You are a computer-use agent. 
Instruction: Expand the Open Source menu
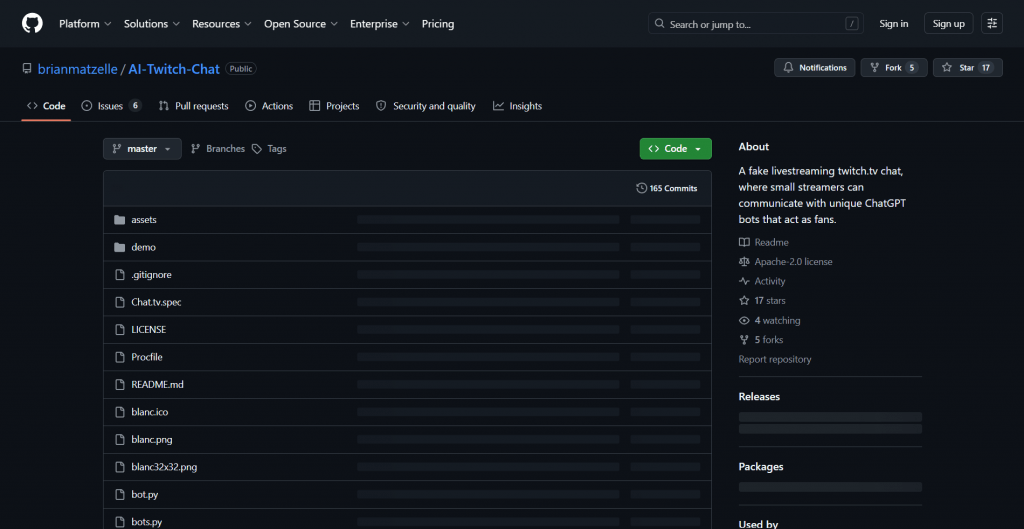click(x=300, y=24)
